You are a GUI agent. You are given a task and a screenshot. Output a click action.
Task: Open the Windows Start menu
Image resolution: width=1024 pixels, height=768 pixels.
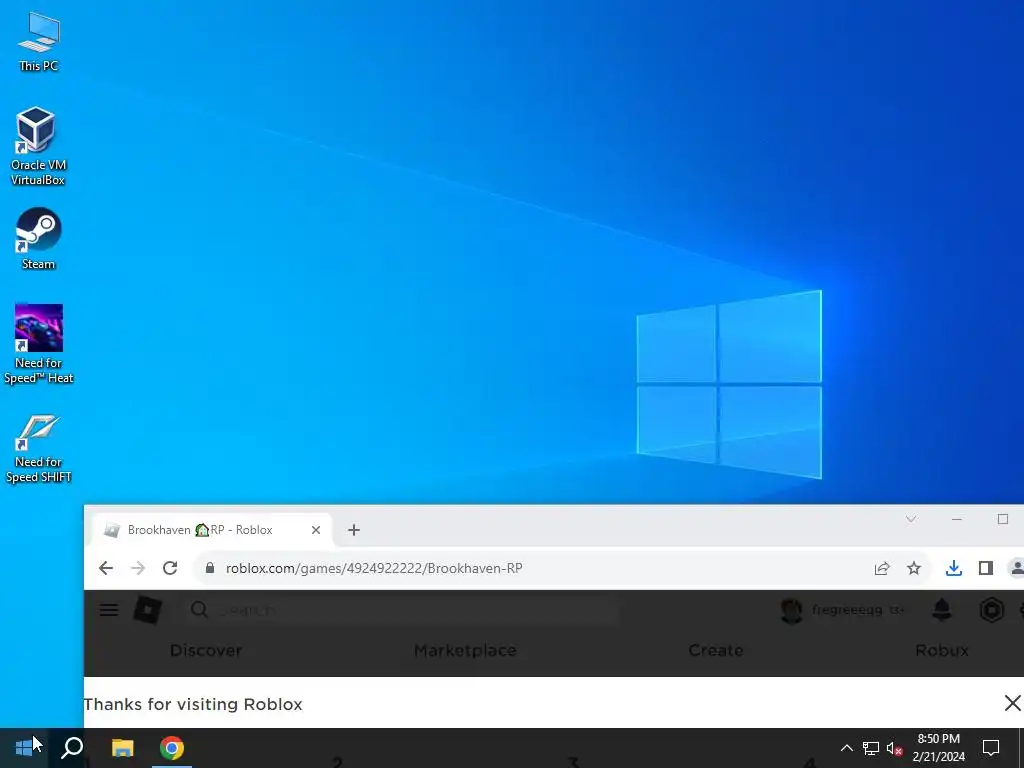pyautogui.click(x=24, y=748)
